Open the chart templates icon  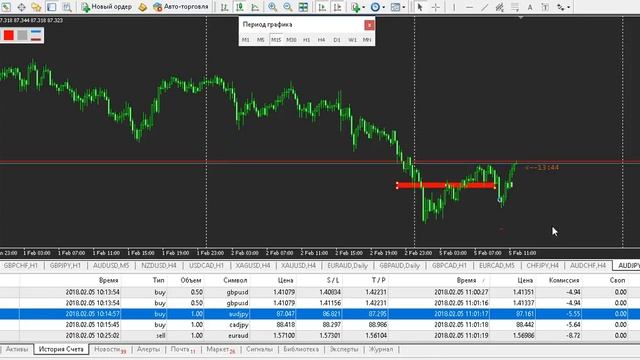point(395,7)
